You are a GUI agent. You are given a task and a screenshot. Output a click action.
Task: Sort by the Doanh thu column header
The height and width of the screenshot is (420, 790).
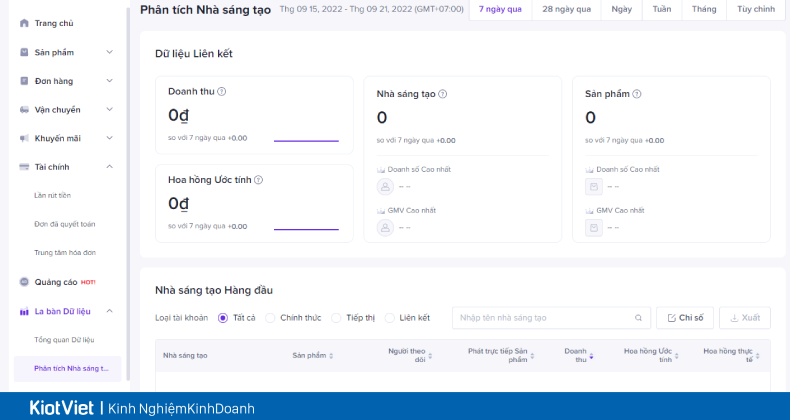point(578,355)
